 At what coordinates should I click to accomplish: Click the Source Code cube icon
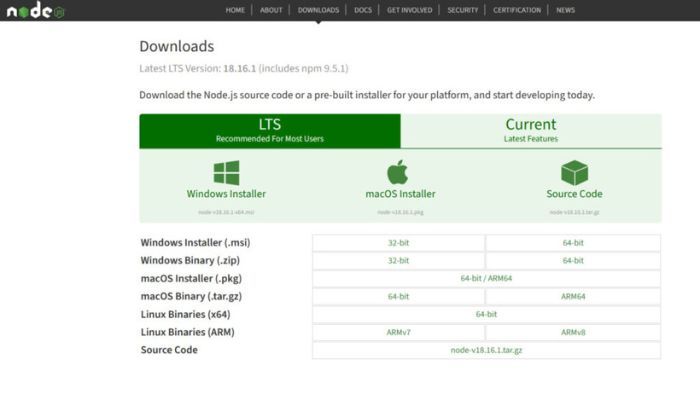pos(574,173)
